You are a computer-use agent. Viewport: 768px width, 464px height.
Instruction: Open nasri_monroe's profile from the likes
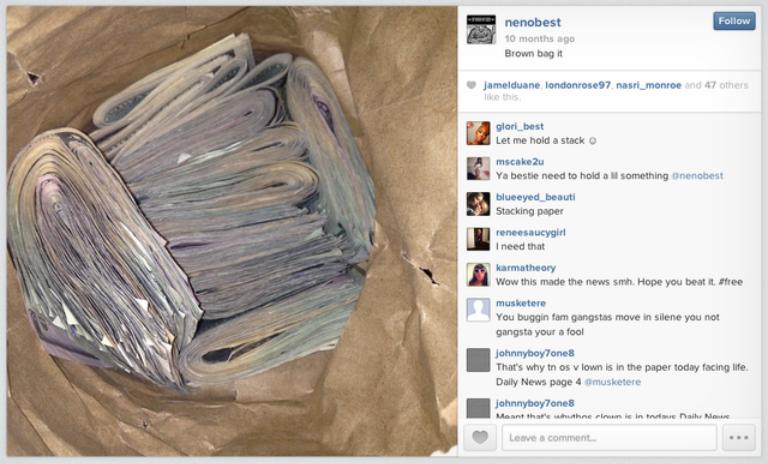[648, 85]
